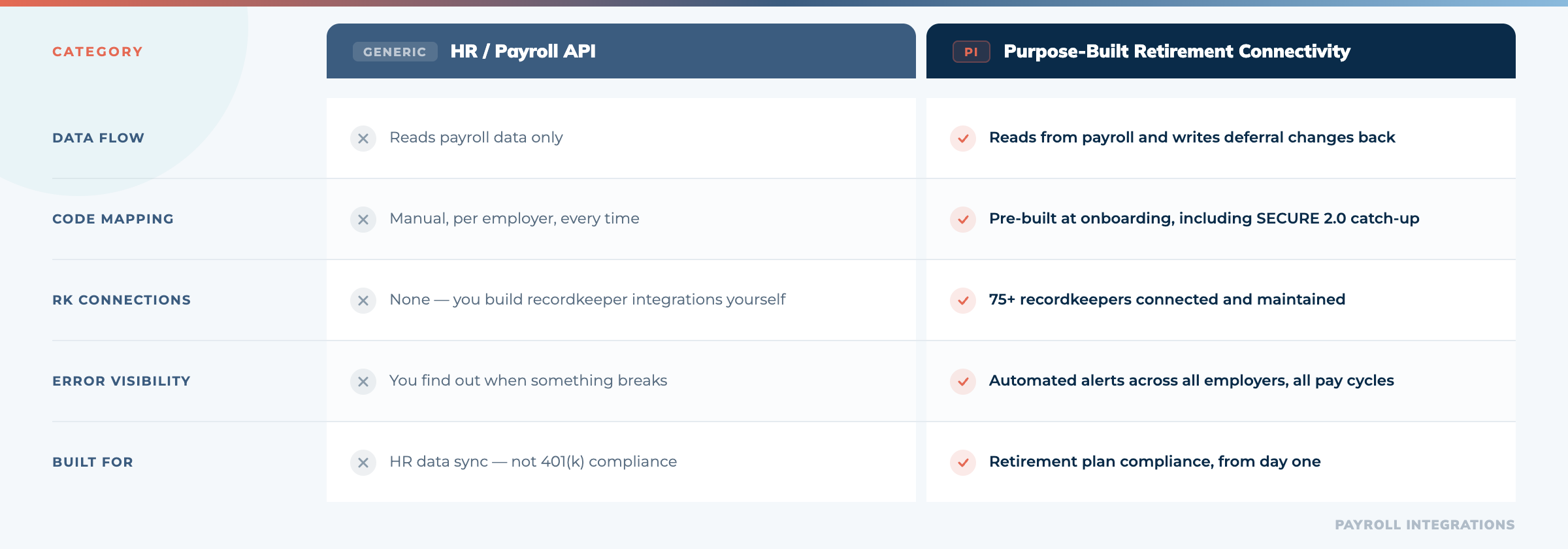
Task: Click the X icon beside Reads payroll data only
Action: pos(363,139)
